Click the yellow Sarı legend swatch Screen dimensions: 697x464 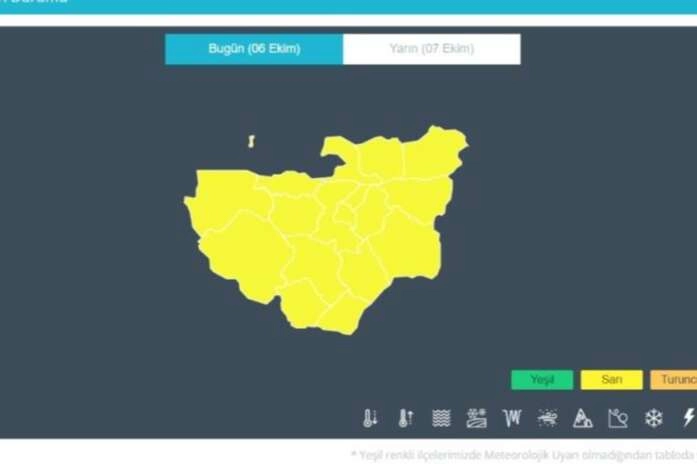coord(611,380)
